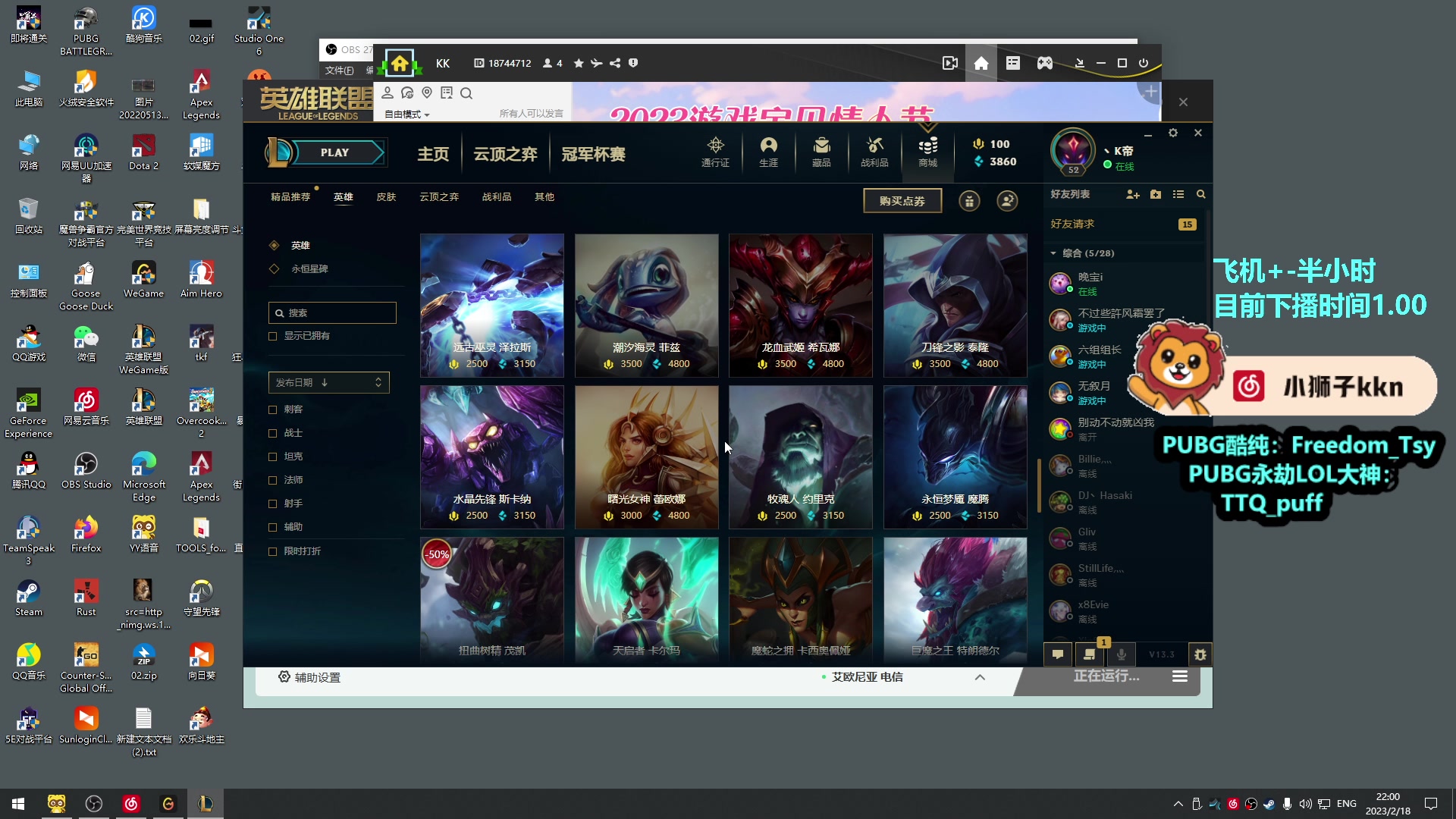Open the 战利品 loot icon
Viewport: 1456px width, 819px height.
pos(874,152)
